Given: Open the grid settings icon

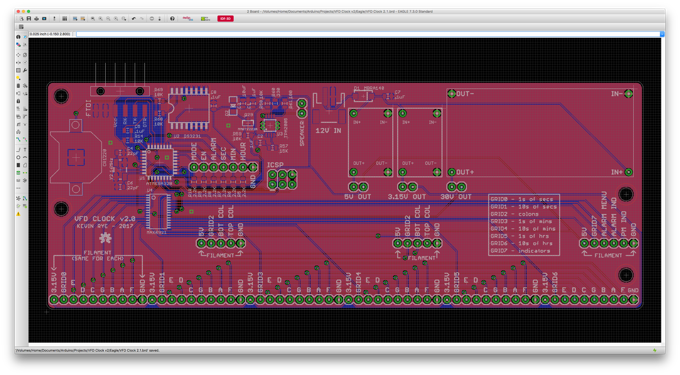Looking at the screenshot, I should [21, 27].
